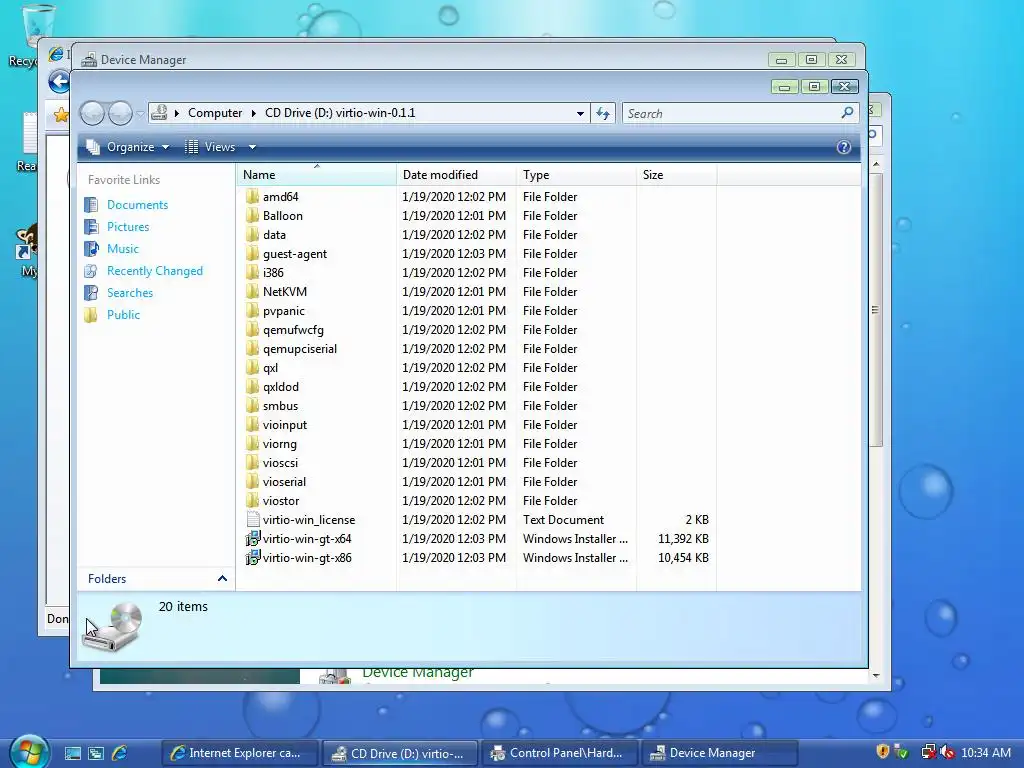
Task: Click the Explorer back arrow button
Action: pos(93,114)
